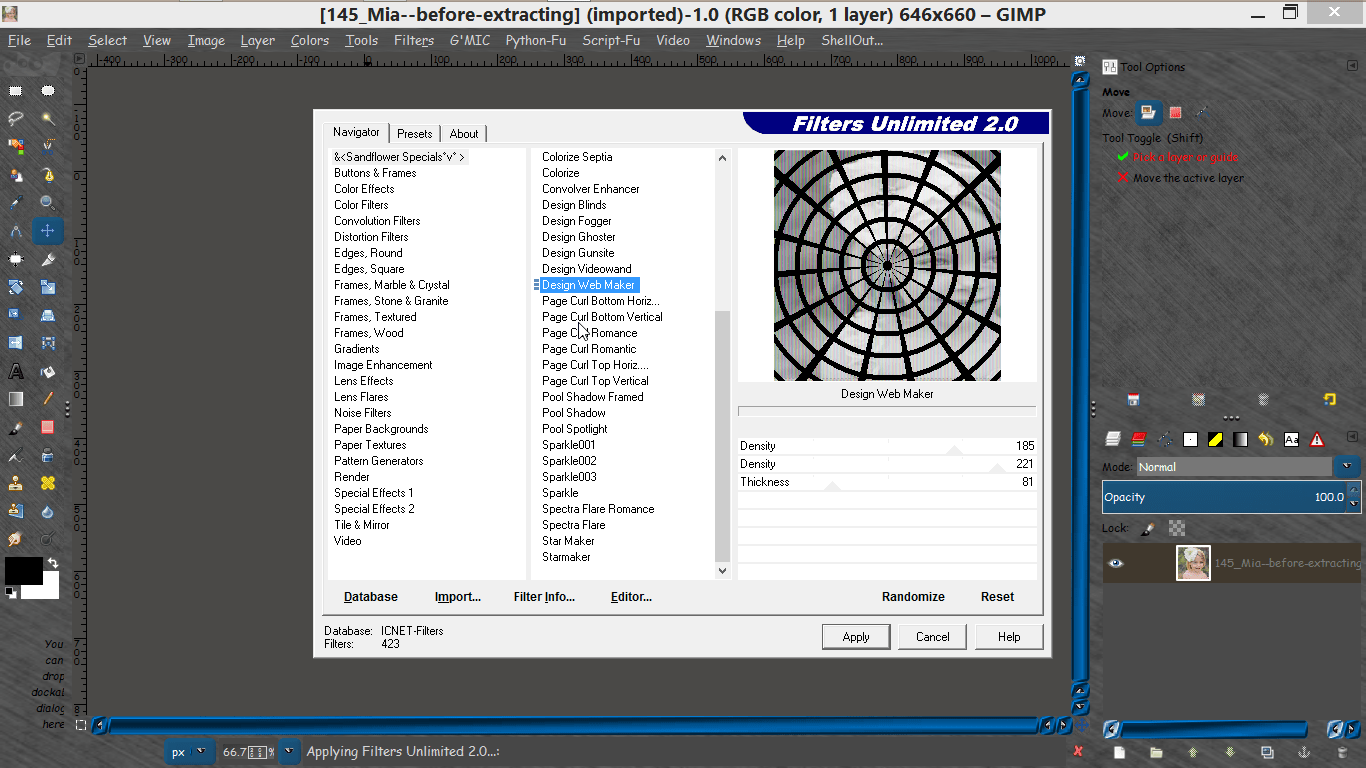Pick the Color Picker tool

pyautogui.click(x=15, y=201)
